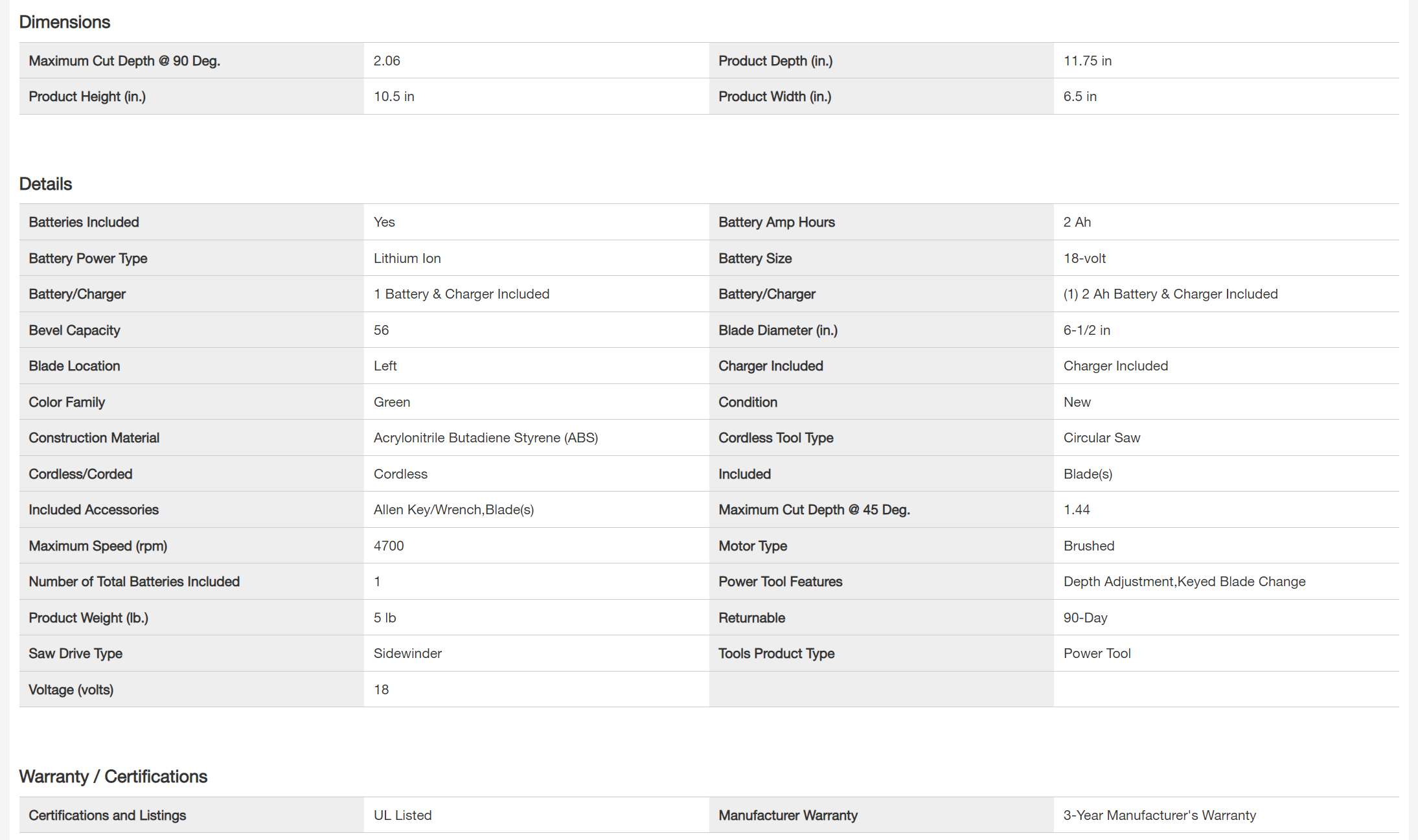The width and height of the screenshot is (1418, 840).
Task: Select the Depth Adjustment,Keyed Blade Change text
Action: click(x=1184, y=582)
